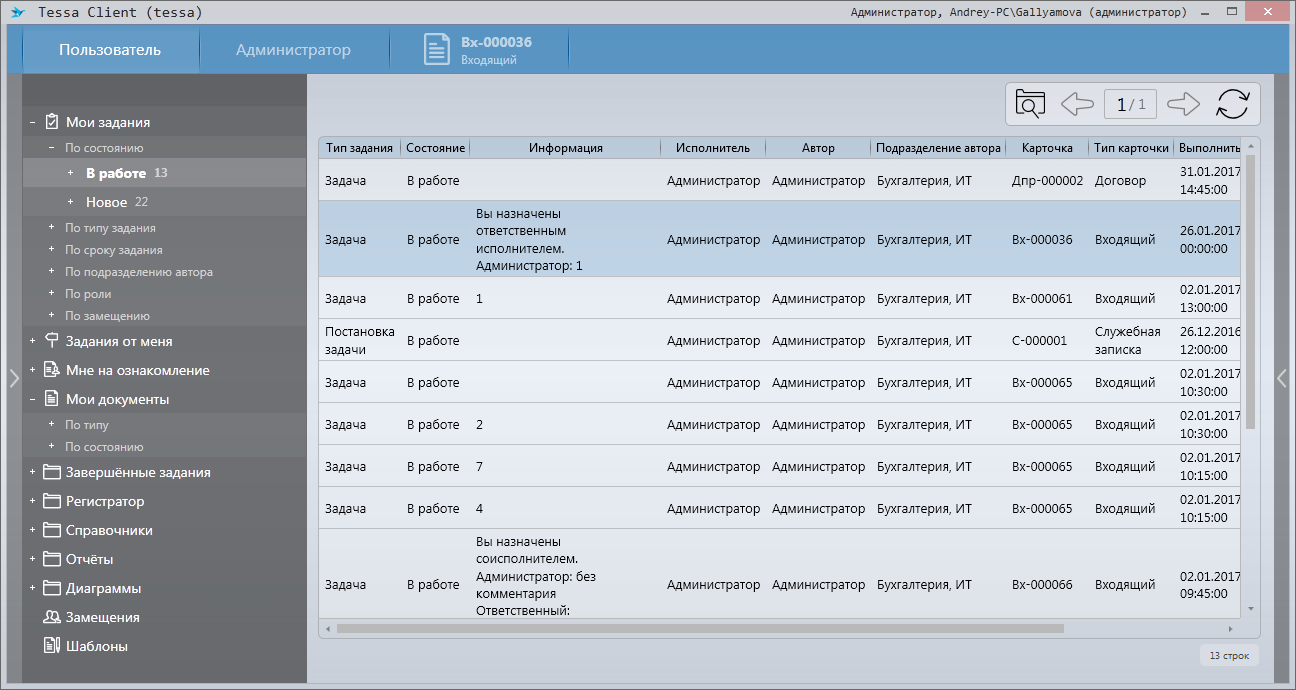Sort by Тип задания column header
The image size is (1296, 690).
(x=360, y=148)
